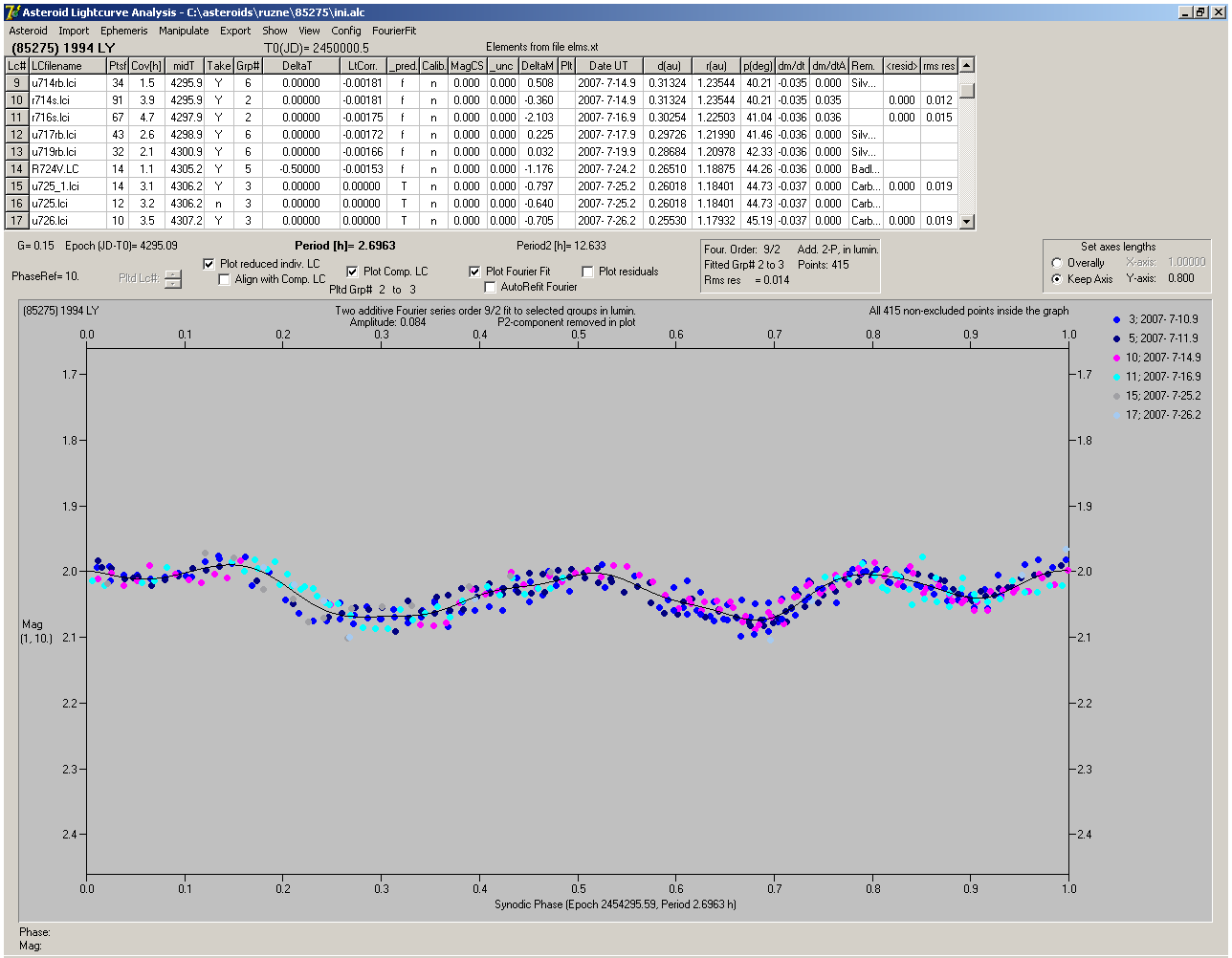
Task: Open the Ephemeris menu
Action: pyautogui.click(x=124, y=31)
